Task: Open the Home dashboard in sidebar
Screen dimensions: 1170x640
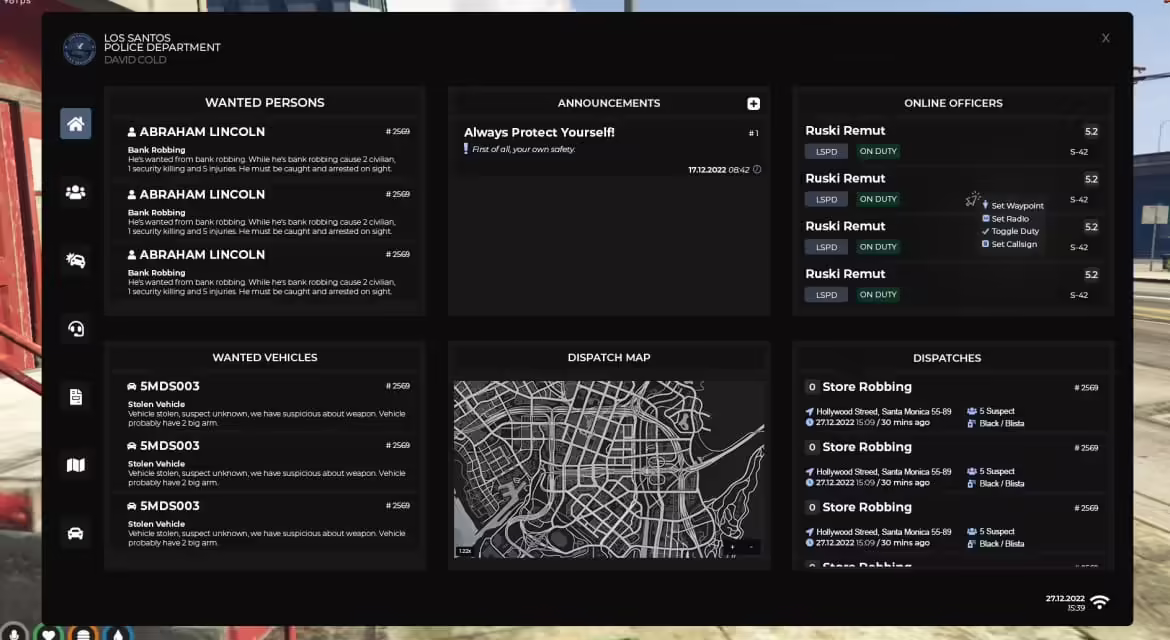Action: (x=76, y=124)
